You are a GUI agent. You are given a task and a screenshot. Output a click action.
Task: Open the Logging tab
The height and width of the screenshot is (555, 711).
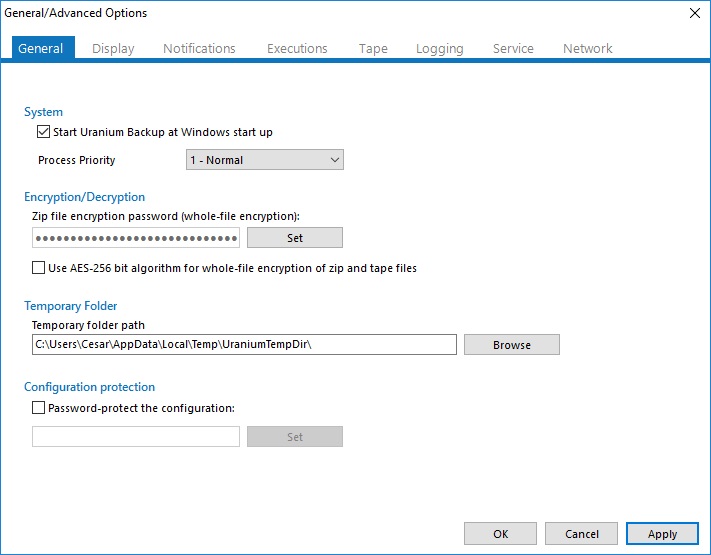point(439,49)
